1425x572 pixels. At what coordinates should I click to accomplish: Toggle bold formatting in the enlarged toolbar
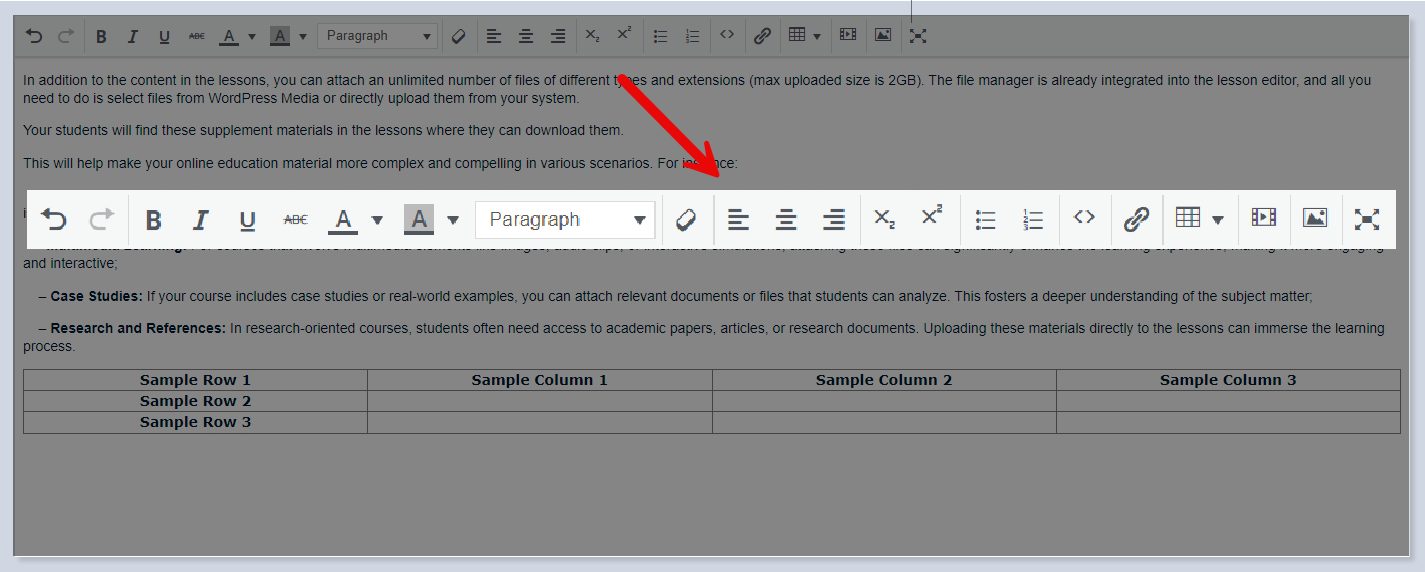click(153, 220)
